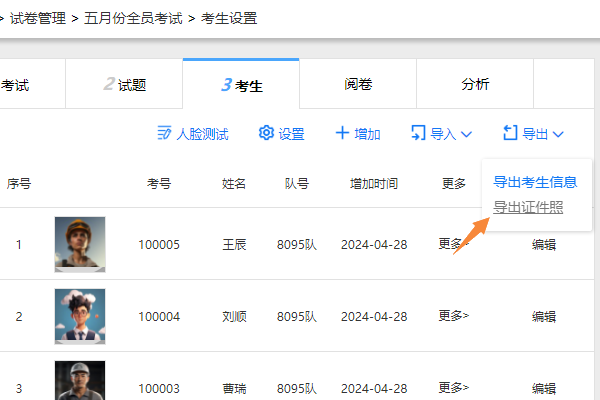Click date 2024-04-28 in 曹瑞's row
This screenshot has width=600, height=400.
tap(374, 389)
